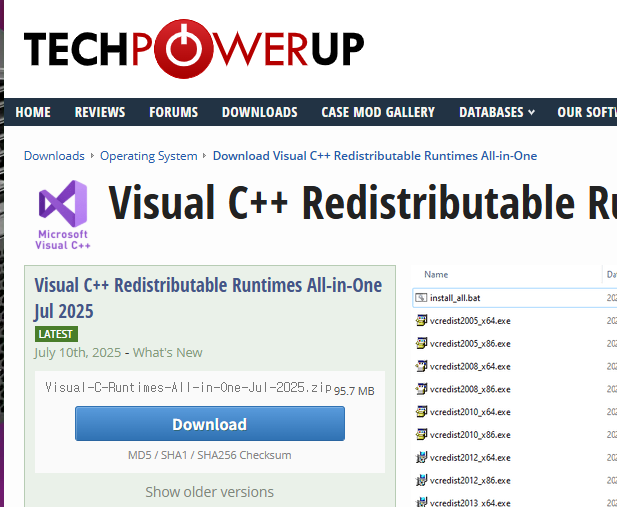617x507 pixels.
Task: Click the vcredist2005_x86.exe file icon
Action: pos(421,344)
